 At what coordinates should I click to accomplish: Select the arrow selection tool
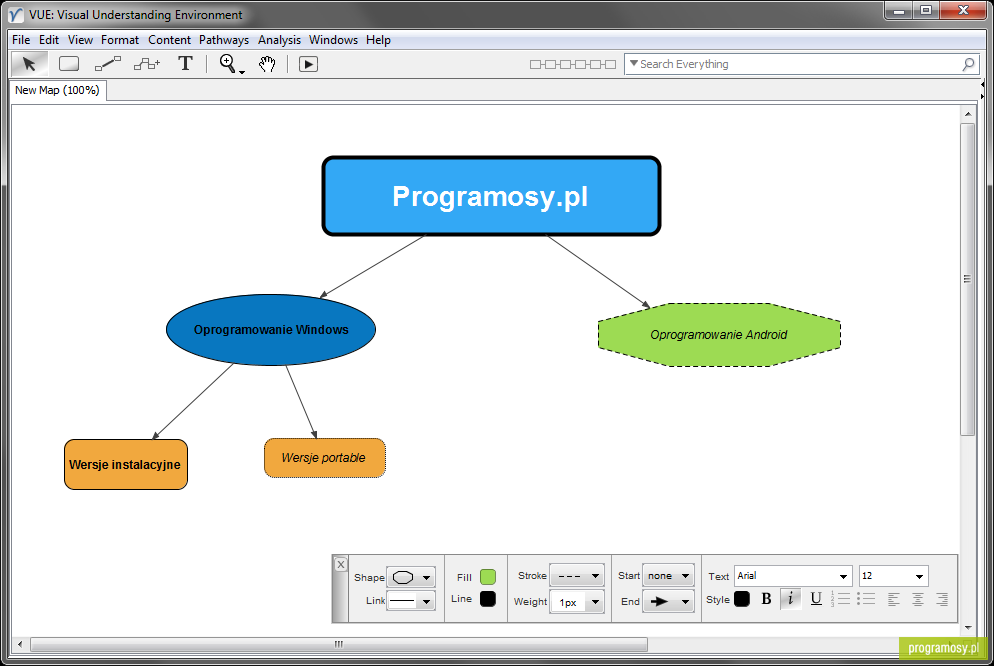(x=29, y=64)
